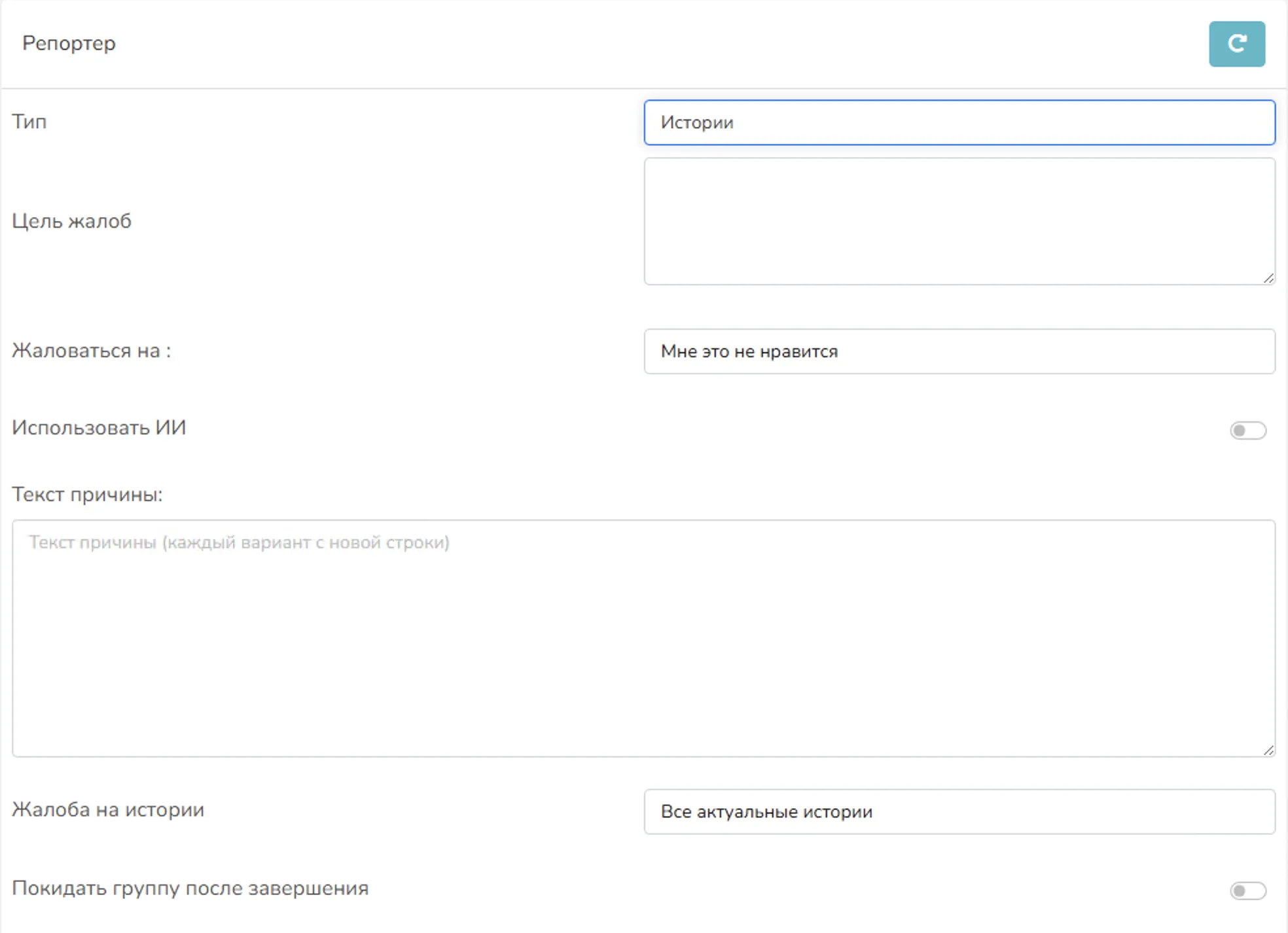The width and height of the screenshot is (1288, 933).
Task: Click the Покидать группу после завершения label
Action: point(190,889)
